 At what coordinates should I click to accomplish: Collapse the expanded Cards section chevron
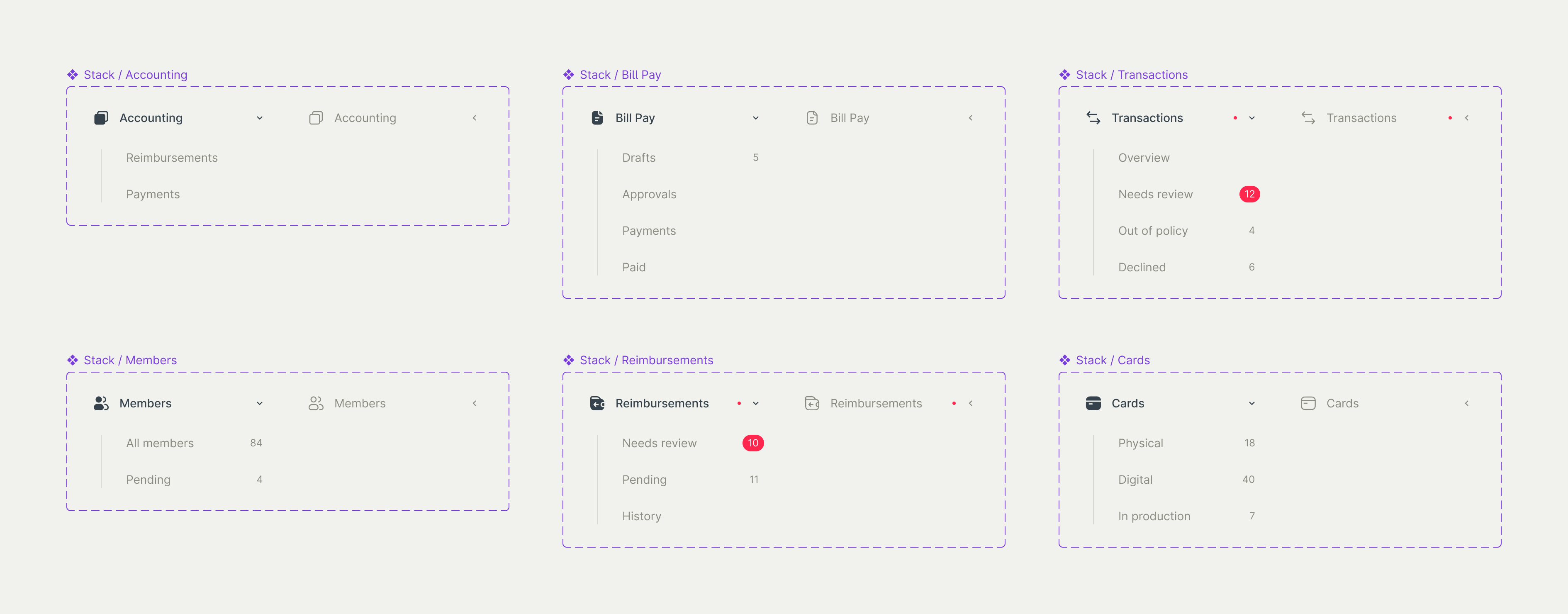1251,403
